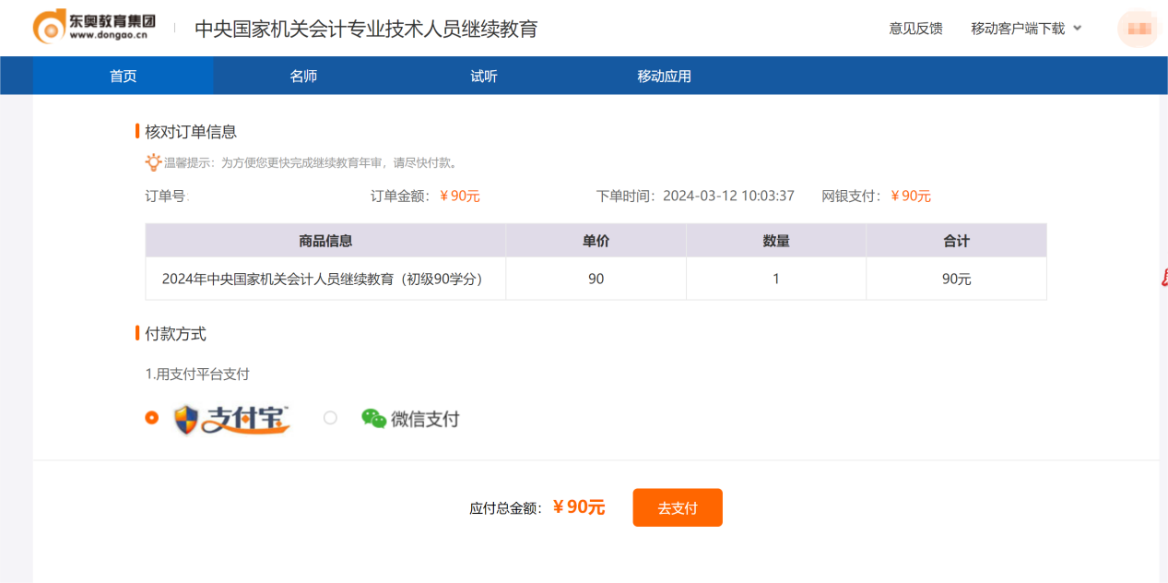1168x583 pixels.
Task: Open the 意见反馈 link
Action: click(915, 28)
